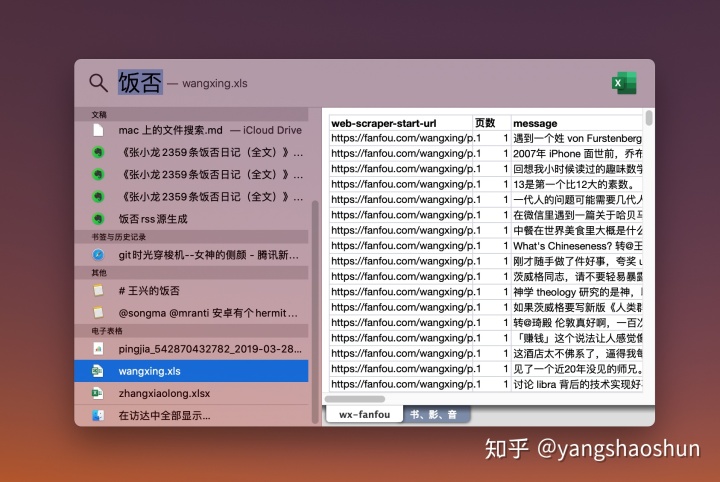Screen dimensions: 720x482
Task: Click cell 讨论 libra 背后的技术实现
Action: coord(577,384)
